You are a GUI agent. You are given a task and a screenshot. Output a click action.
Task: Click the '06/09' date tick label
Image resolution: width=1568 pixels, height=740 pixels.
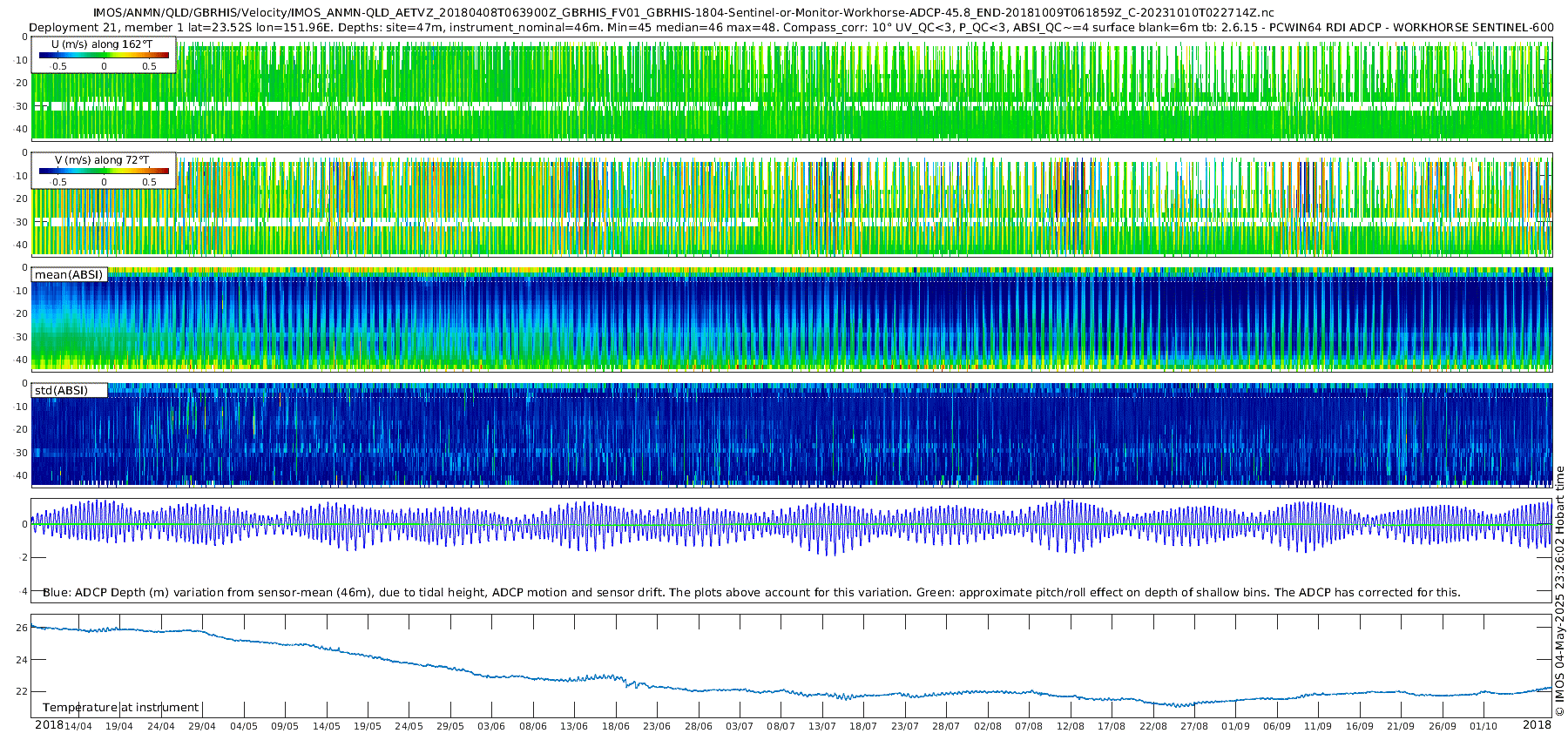(x=1277, y=726)
